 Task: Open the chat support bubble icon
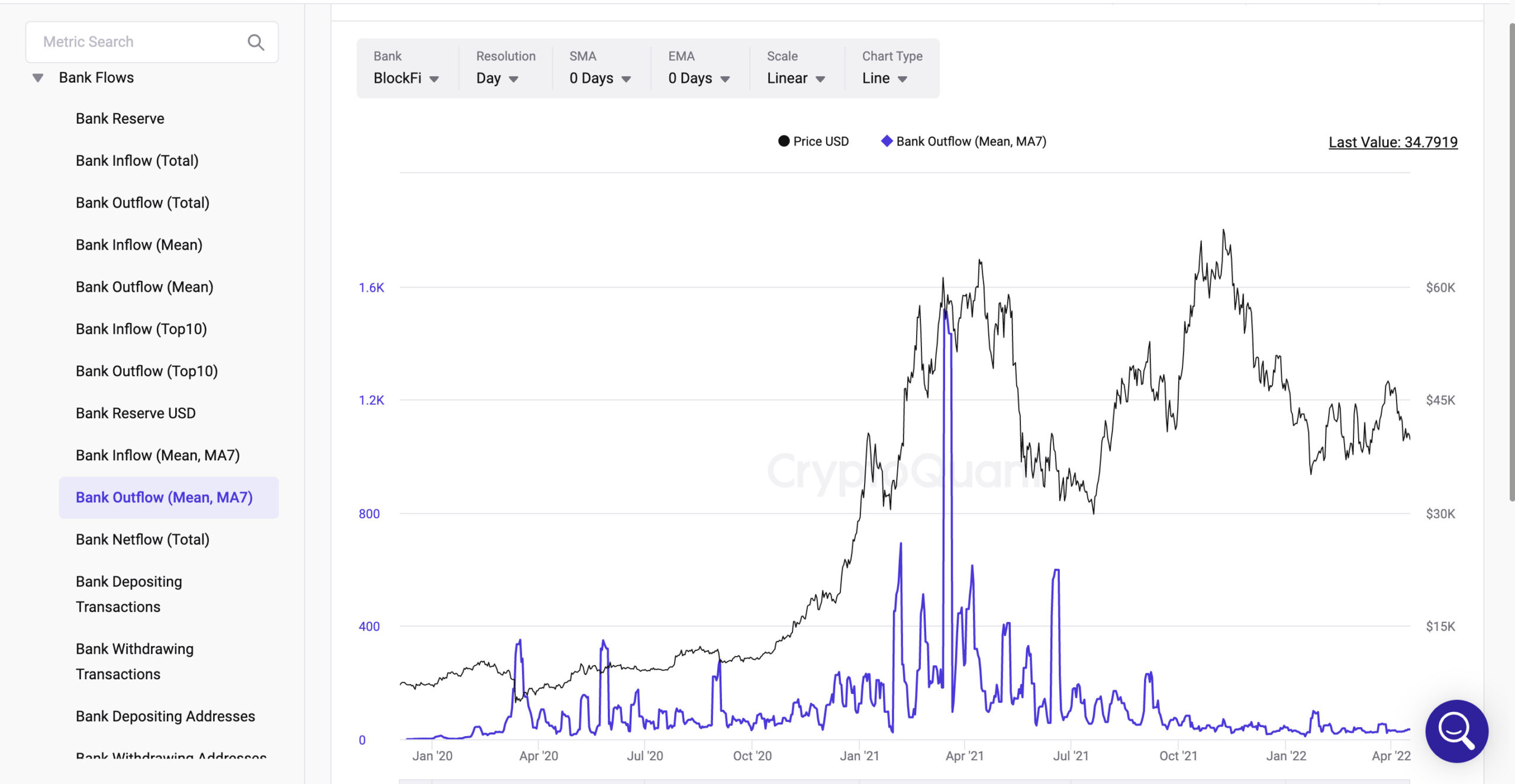tap(1456, 731)
